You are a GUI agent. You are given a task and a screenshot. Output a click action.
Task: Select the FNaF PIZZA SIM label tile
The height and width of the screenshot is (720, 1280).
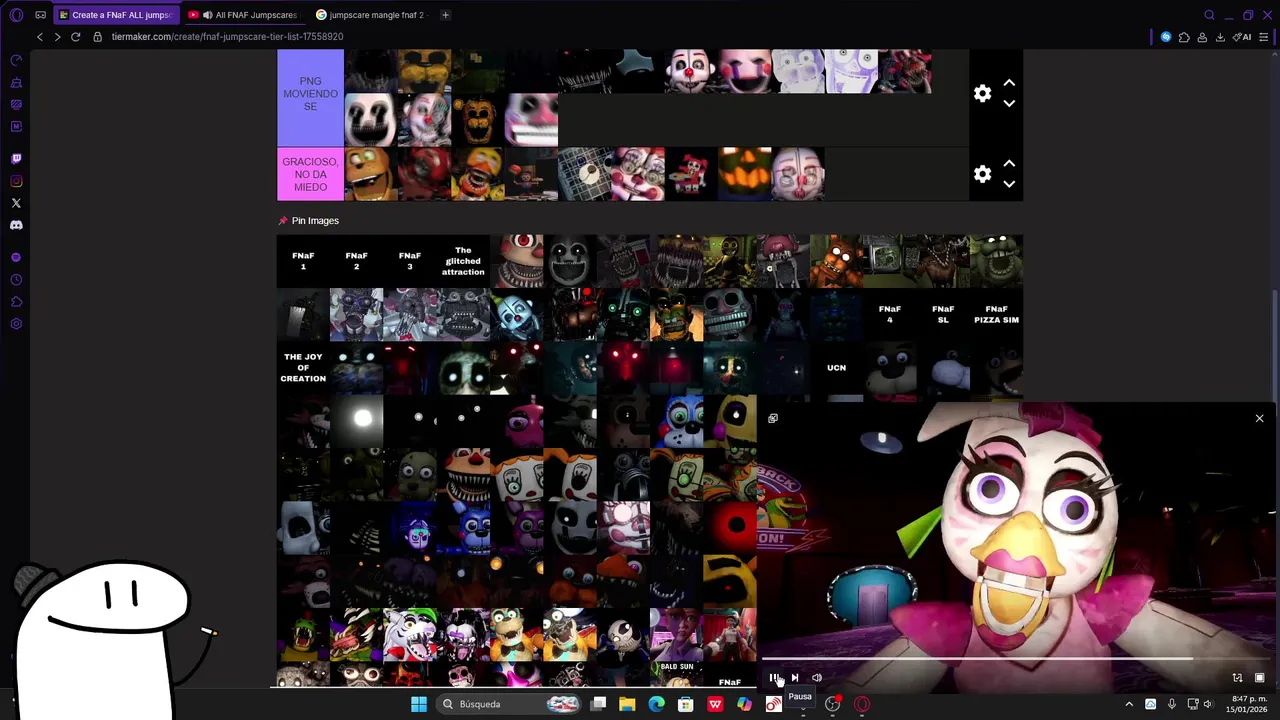(x=996, y=314)
